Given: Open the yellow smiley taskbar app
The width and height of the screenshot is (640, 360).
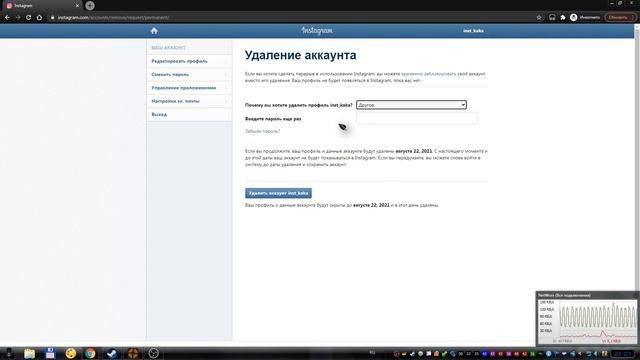Looking at the screenshot, I should click(71, 353).
